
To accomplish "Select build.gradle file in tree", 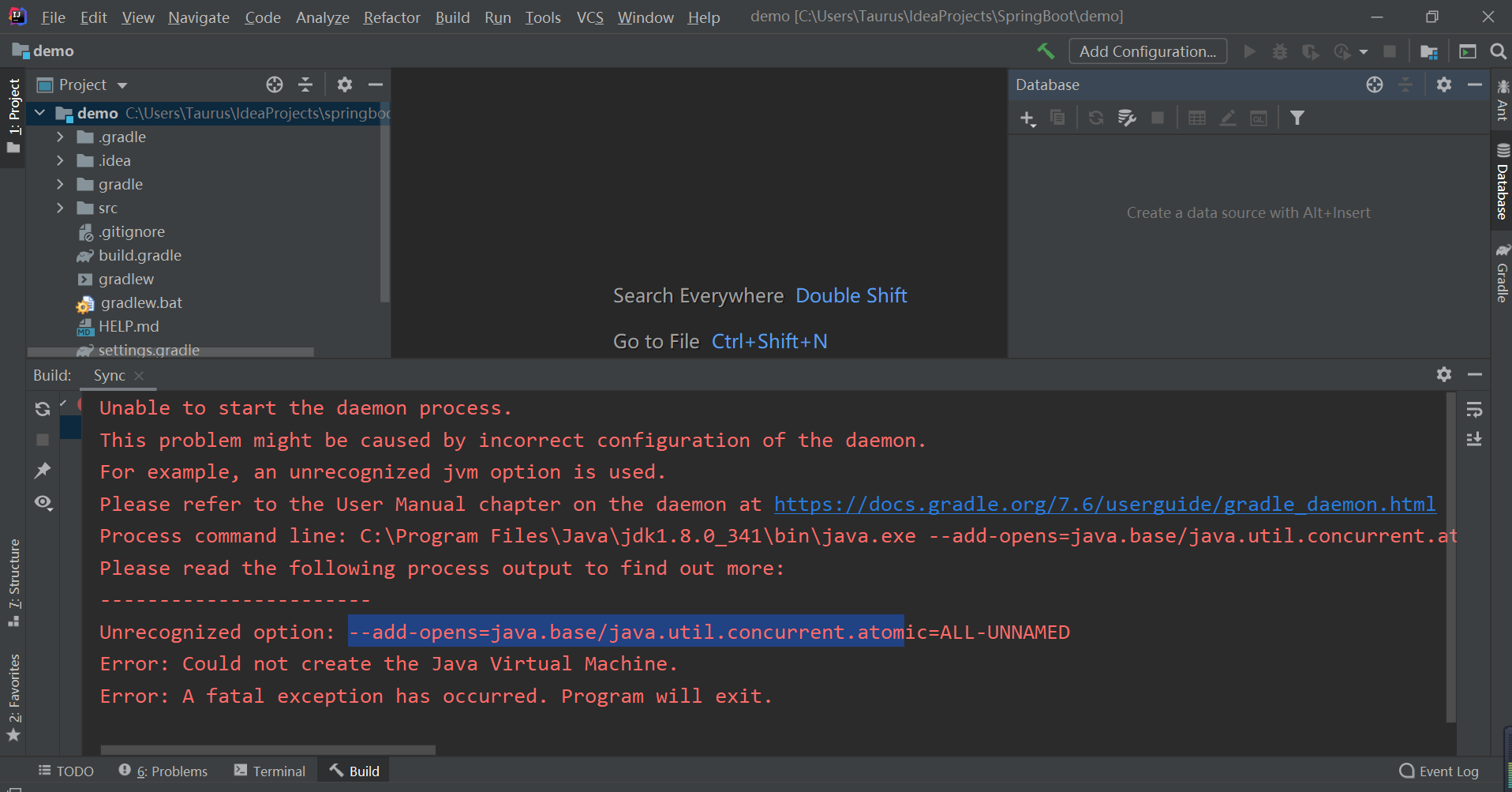I will tap(140, 255).
